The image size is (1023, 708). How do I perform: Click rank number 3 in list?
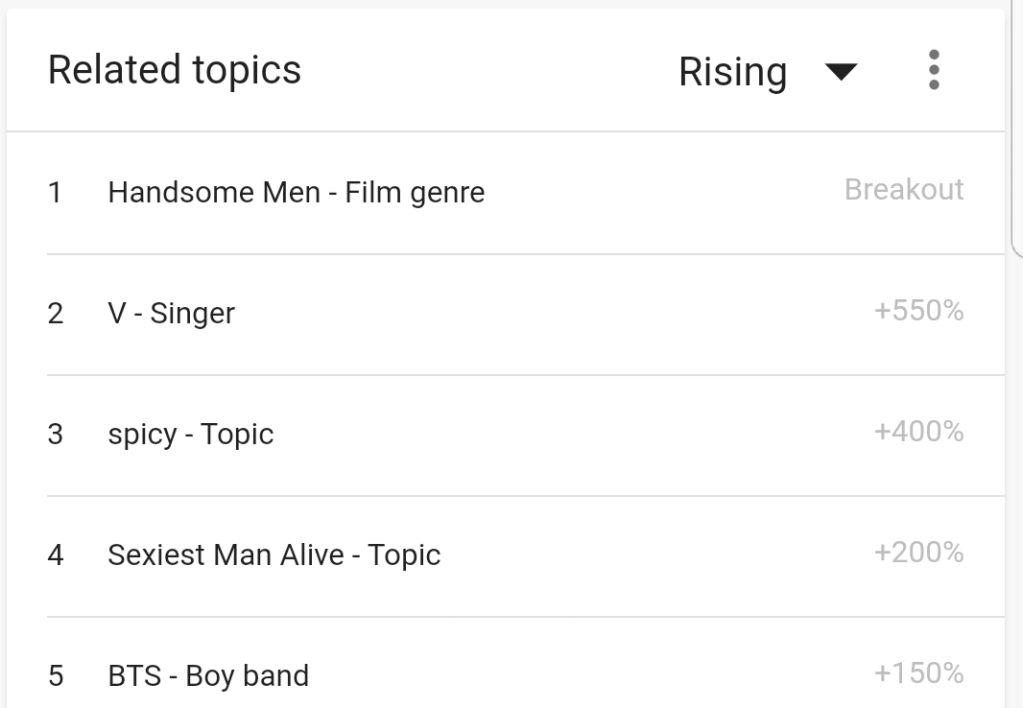pos(56,434)
